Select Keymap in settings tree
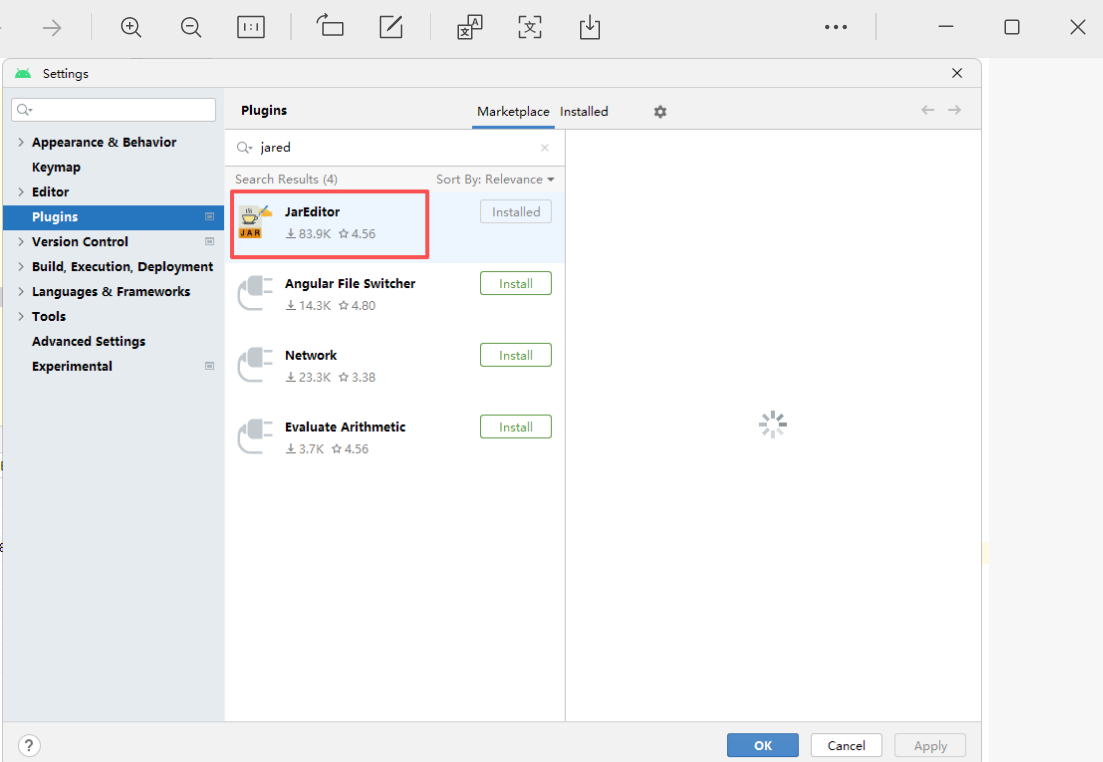Viewport: 1103px width, 762px height. pyautogui.click(x=56, y=167)
